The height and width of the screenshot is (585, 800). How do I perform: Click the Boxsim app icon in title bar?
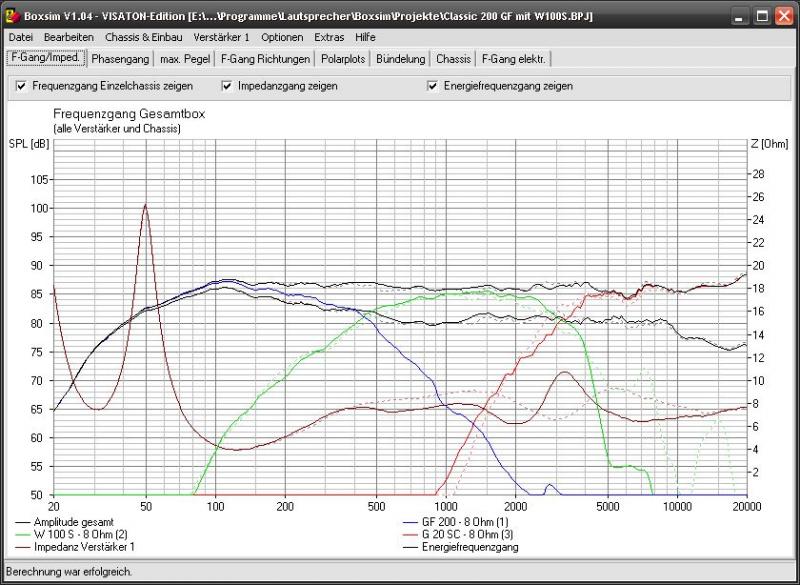[x=12, y=16]
